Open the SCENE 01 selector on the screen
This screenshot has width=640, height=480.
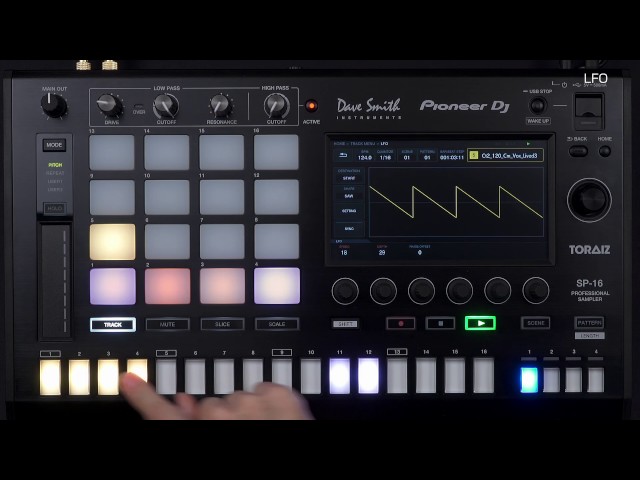[x=407, y=155]
